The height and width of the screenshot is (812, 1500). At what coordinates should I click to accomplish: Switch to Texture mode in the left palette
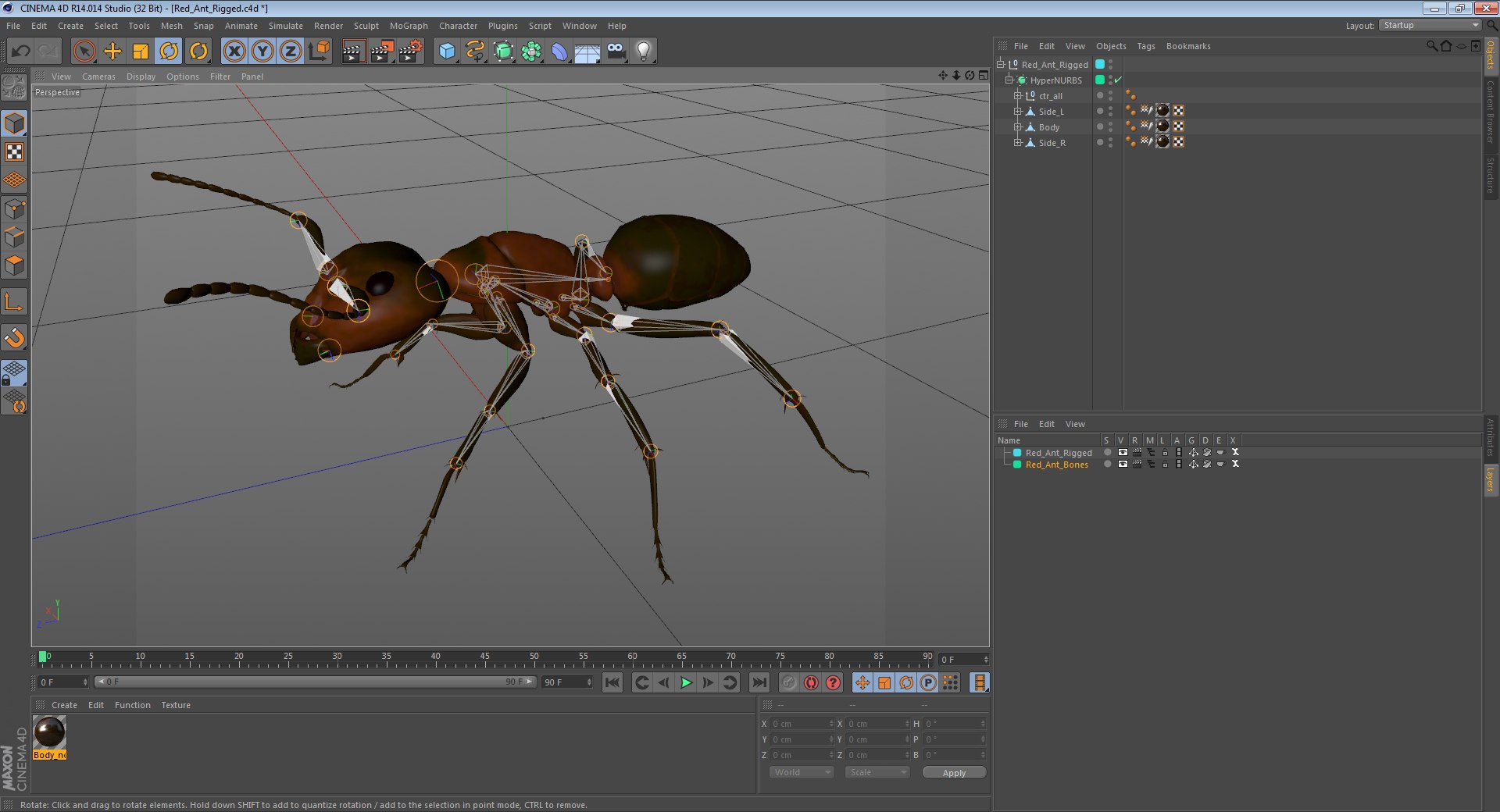point(15,152)
